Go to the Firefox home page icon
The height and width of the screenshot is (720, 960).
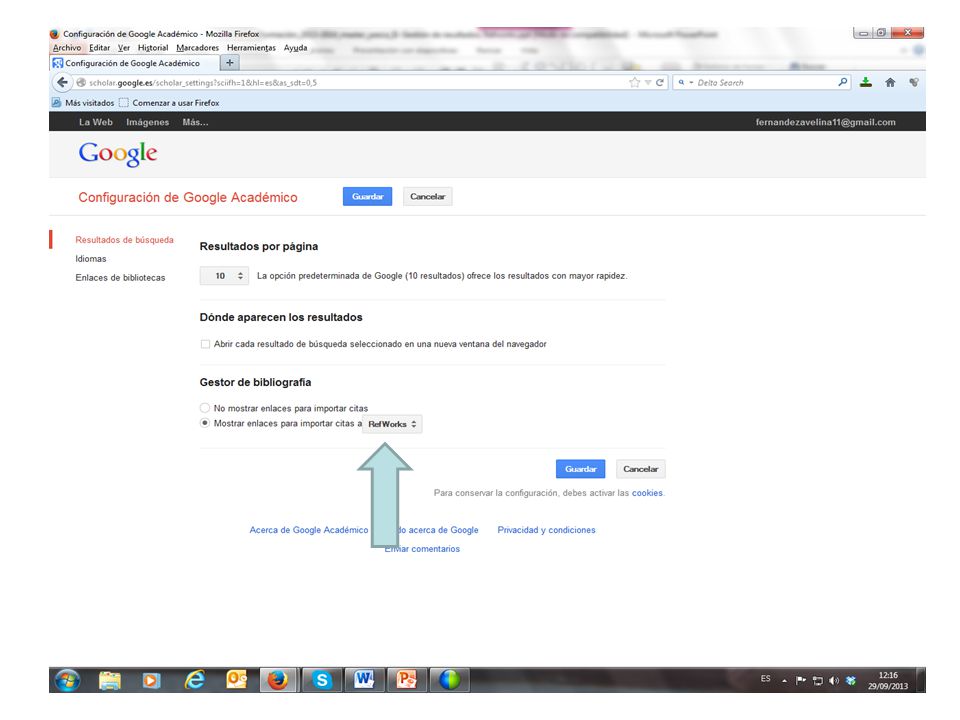[x=890, y=82]
